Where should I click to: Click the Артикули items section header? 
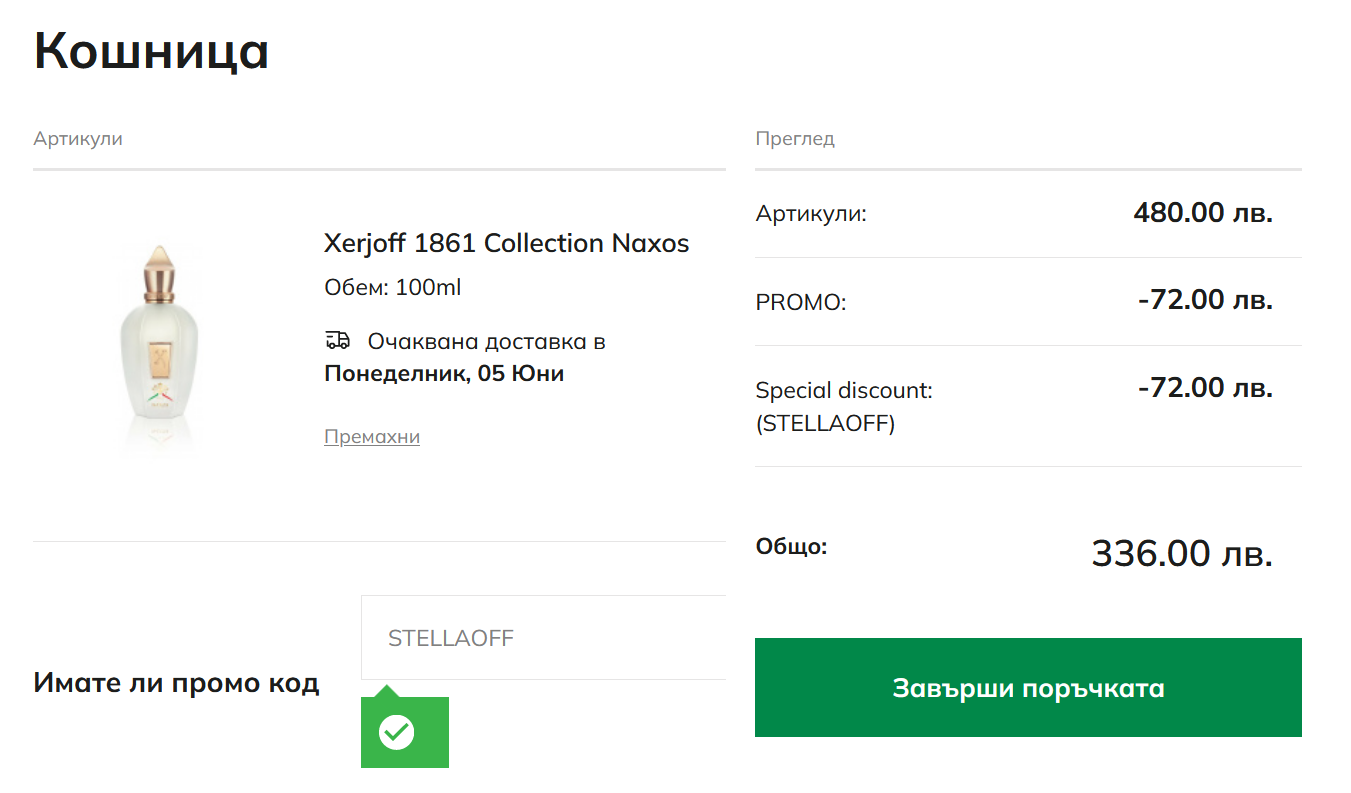[x=77, y=139]
